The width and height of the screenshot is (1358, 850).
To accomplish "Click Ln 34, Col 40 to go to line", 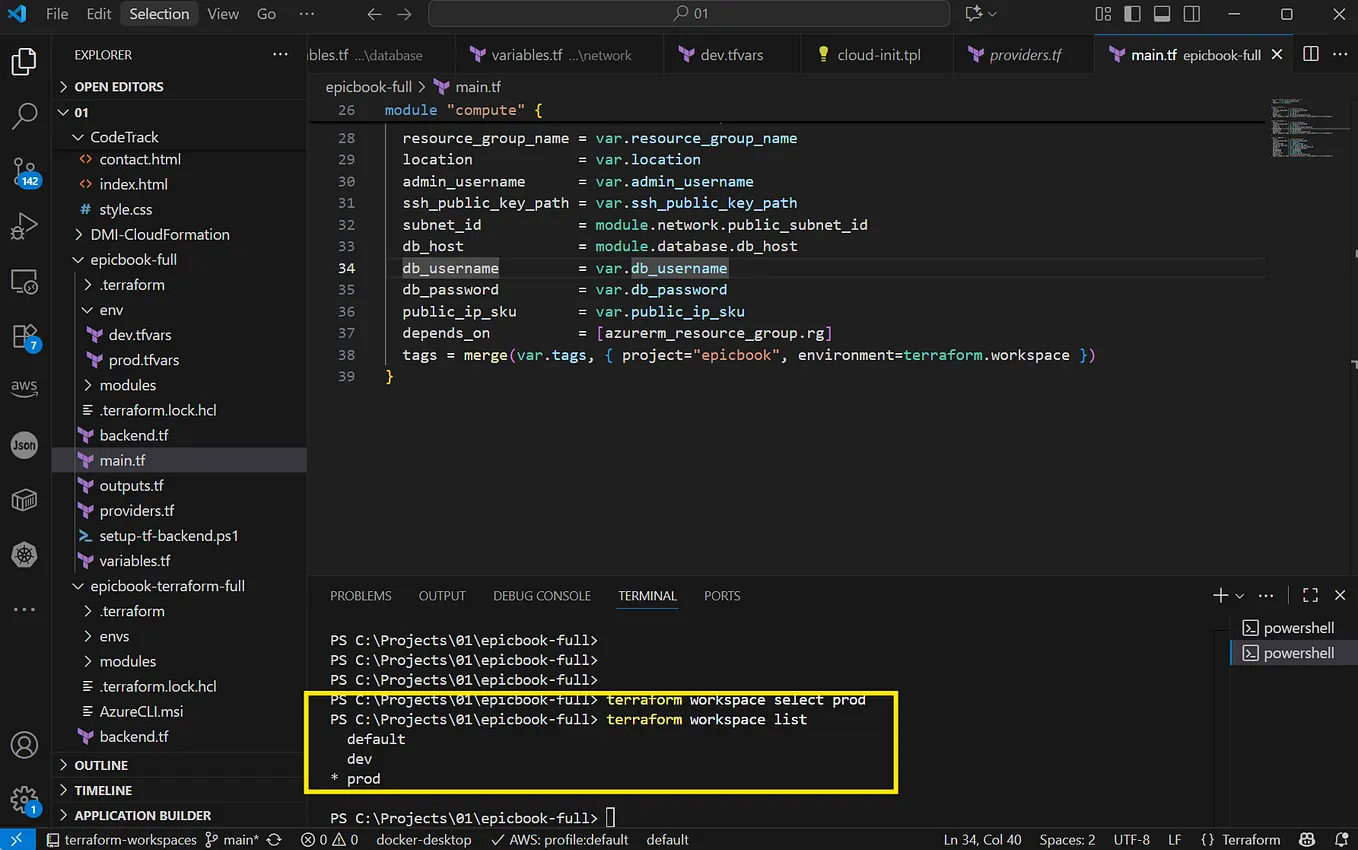I will pyautogui.click(x=983, y=839).
